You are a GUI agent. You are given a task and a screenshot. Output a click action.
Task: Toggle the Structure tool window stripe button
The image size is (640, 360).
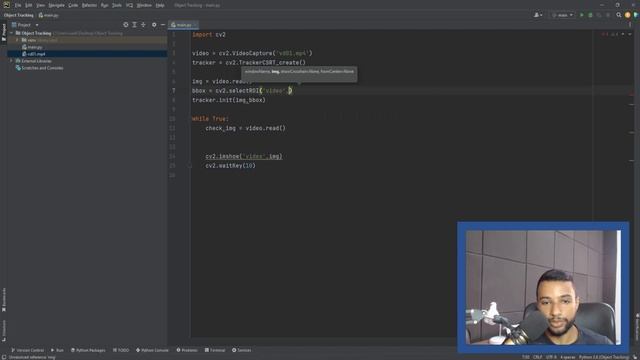(x=4, y=330)
